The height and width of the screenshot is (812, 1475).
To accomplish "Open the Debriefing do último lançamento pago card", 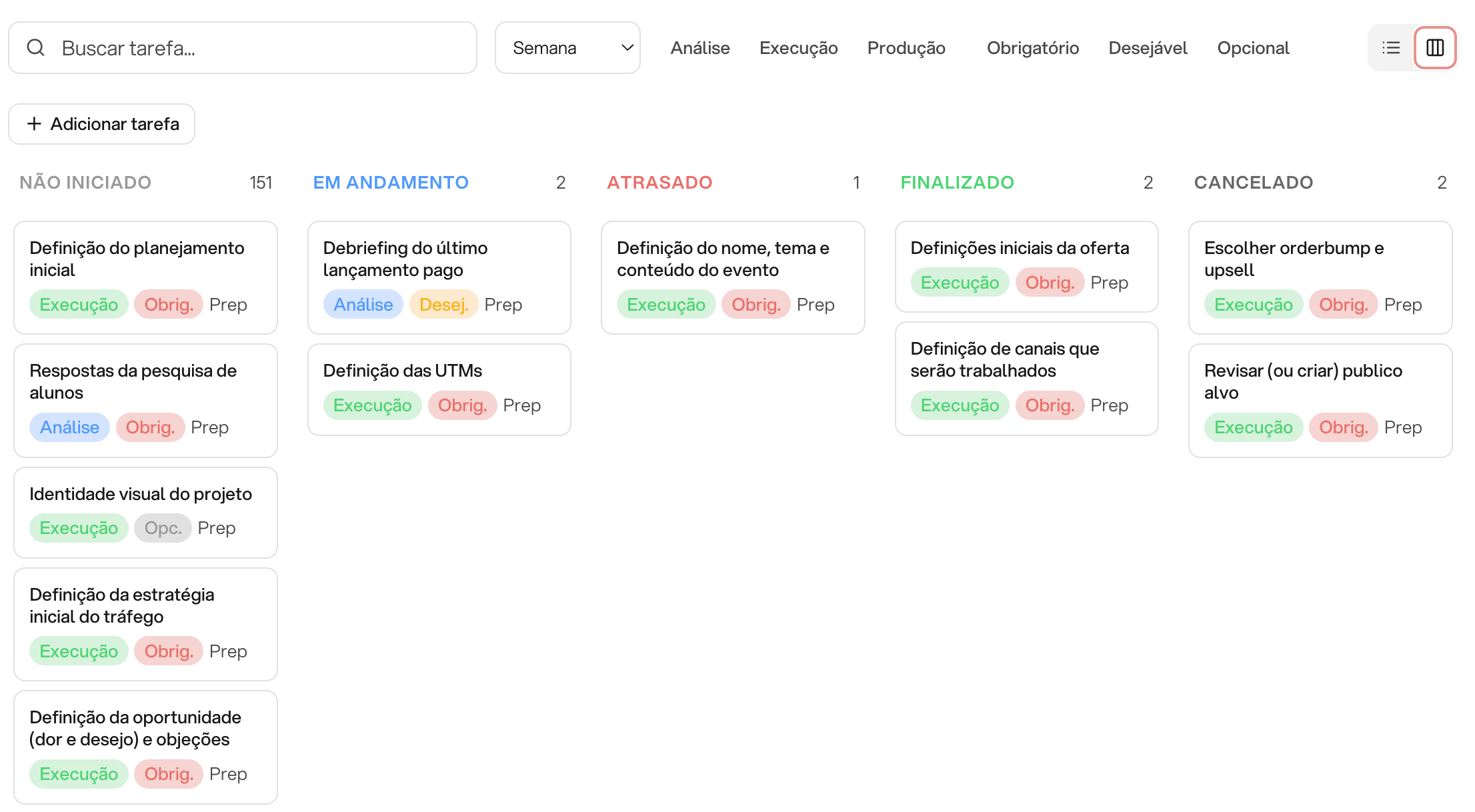I will [439, 277].
